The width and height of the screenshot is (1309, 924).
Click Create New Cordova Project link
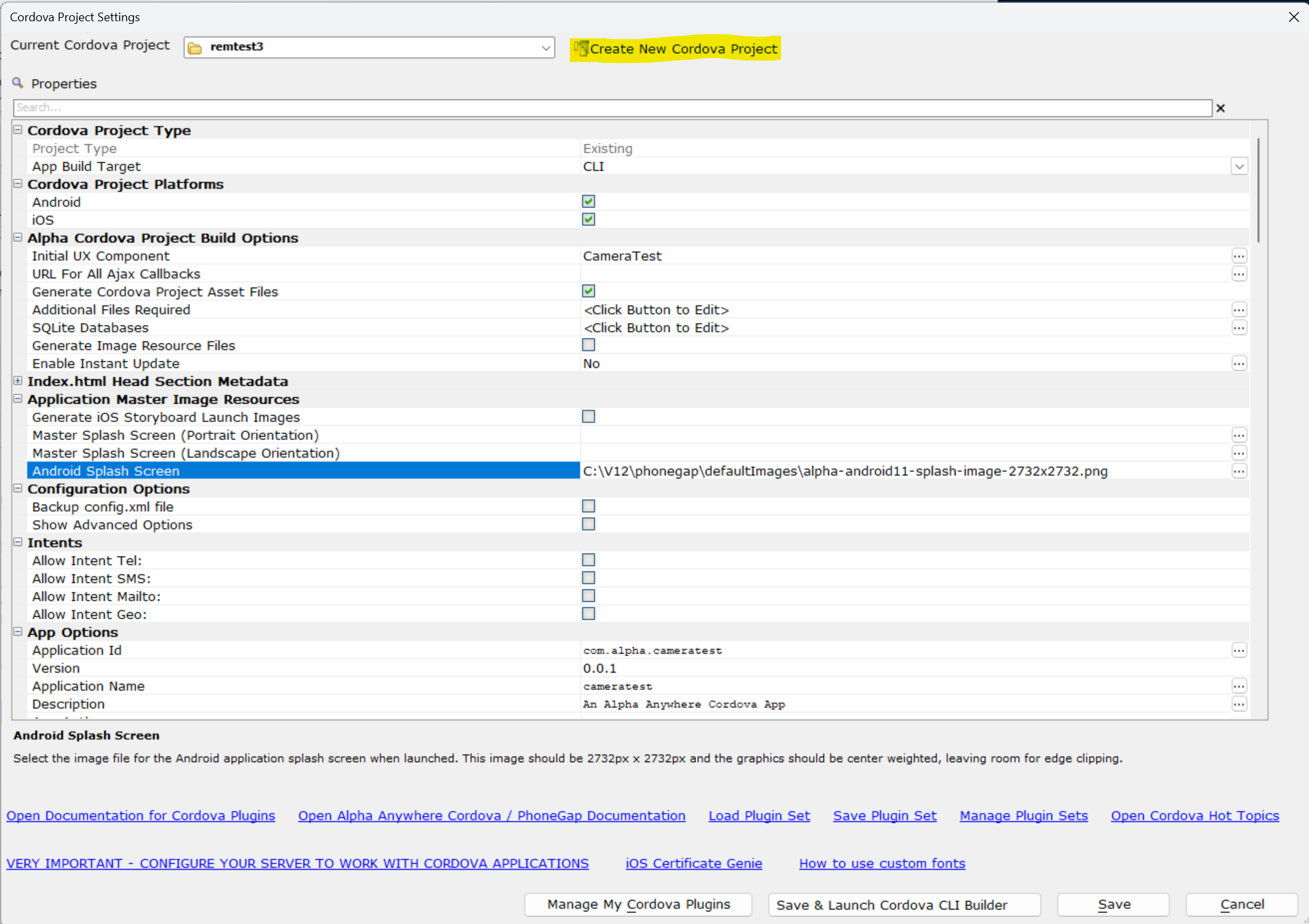(x=683, y=49)
